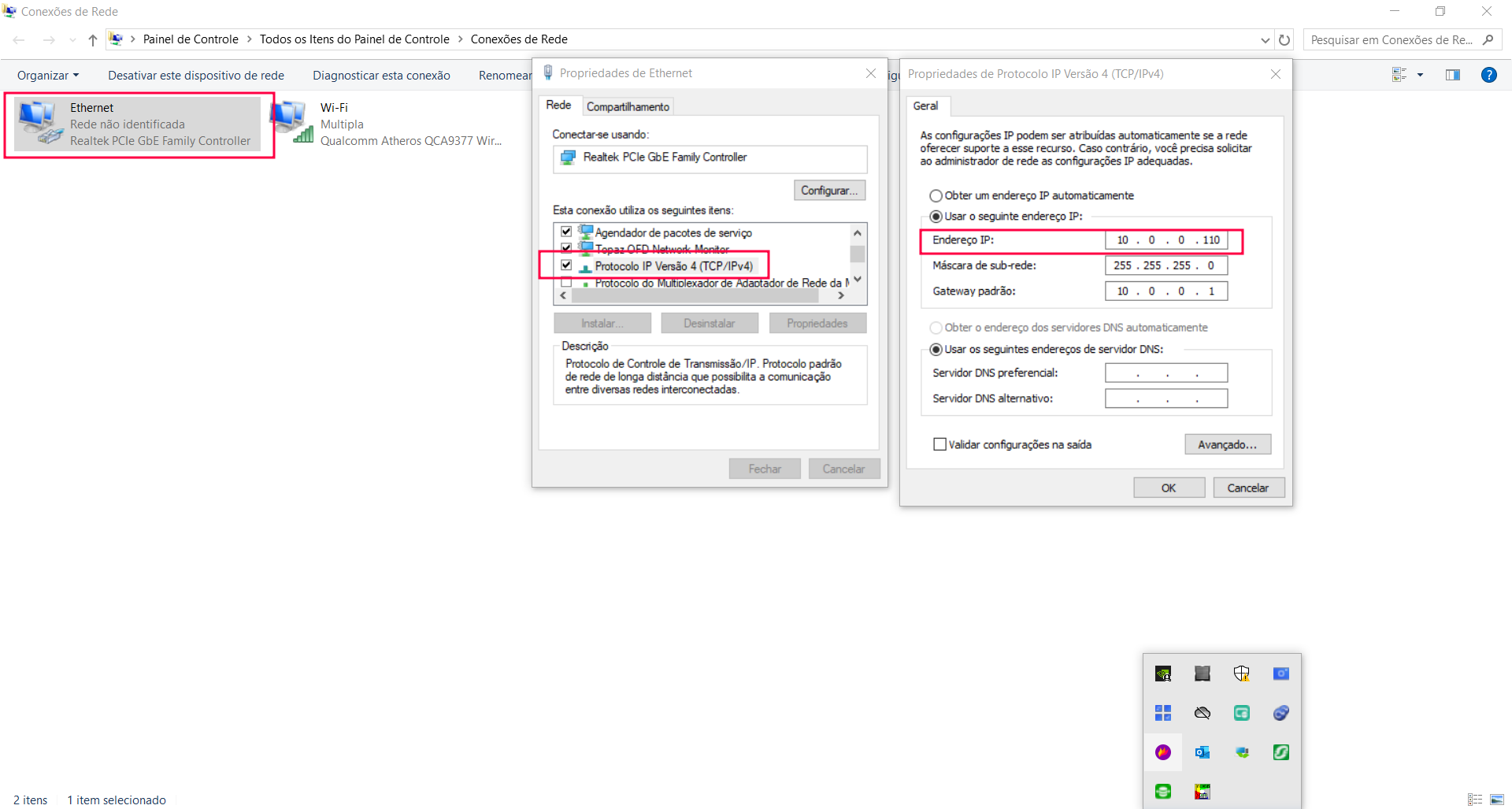Image resolution: width=1512 pixels, height=809 pixels.
Task: Click the up arrow navigation icon
Action: tap(93, 39)
